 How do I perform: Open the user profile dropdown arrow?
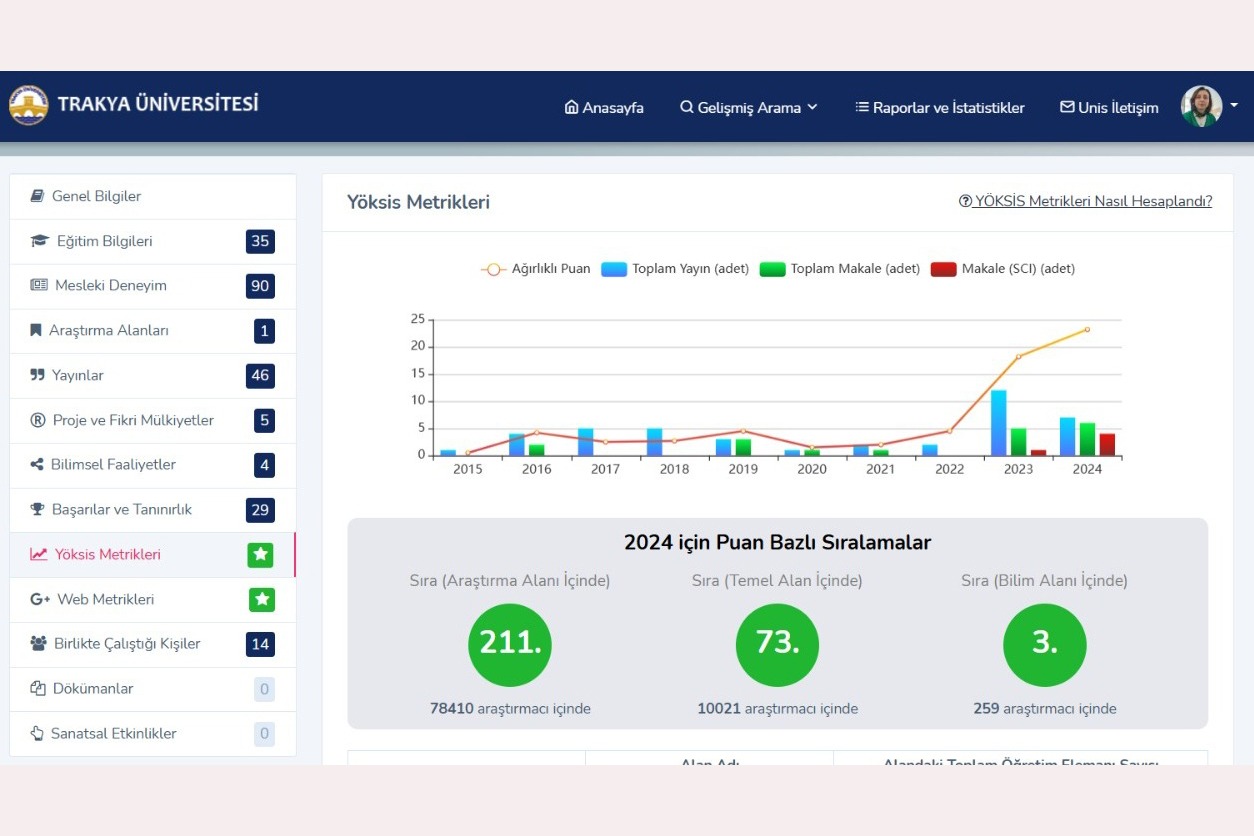click(1234, 105)
